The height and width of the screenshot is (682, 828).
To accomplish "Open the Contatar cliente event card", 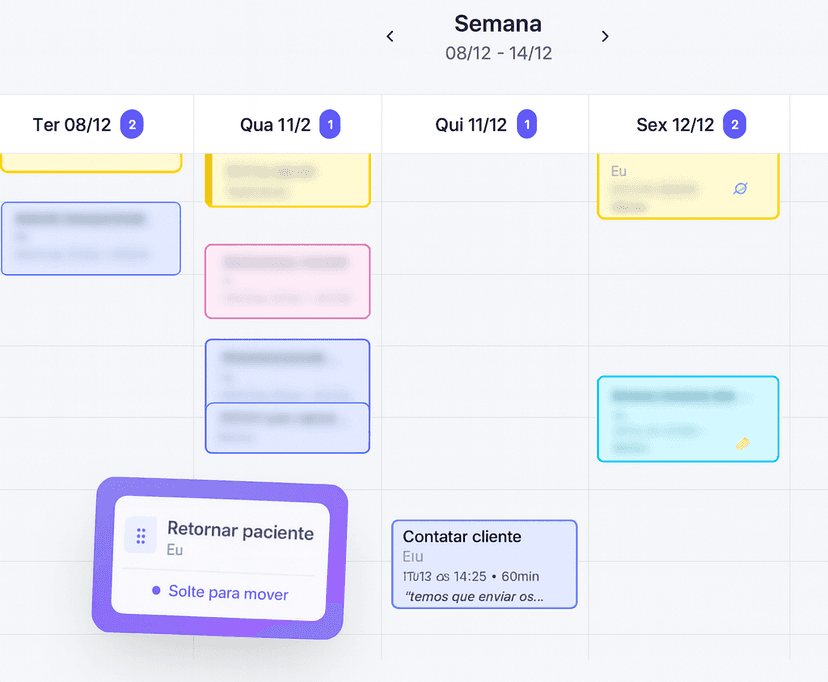I will [x=484, y=564].
